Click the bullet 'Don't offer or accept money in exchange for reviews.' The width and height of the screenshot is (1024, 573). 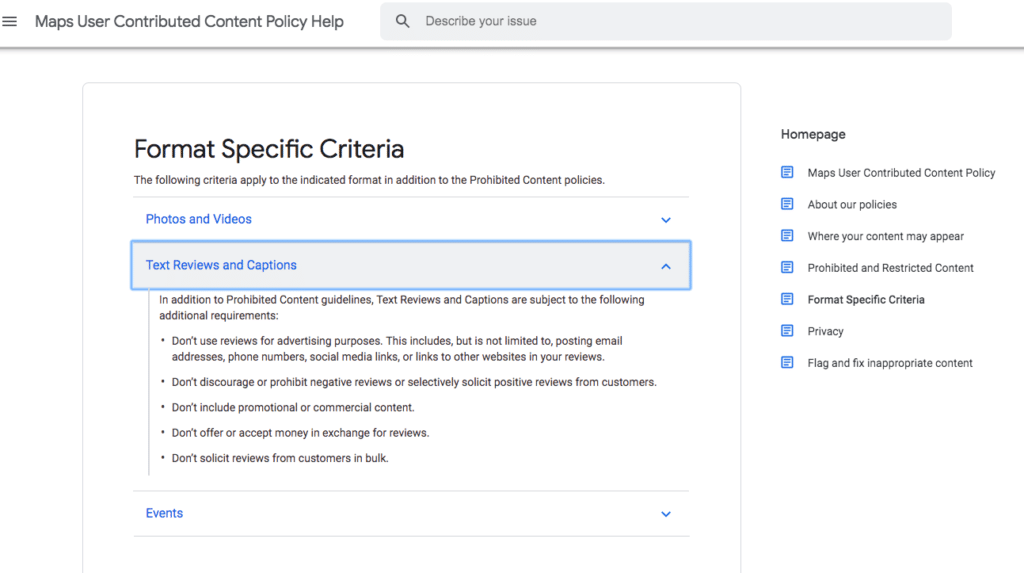click(x=300, y=433)
